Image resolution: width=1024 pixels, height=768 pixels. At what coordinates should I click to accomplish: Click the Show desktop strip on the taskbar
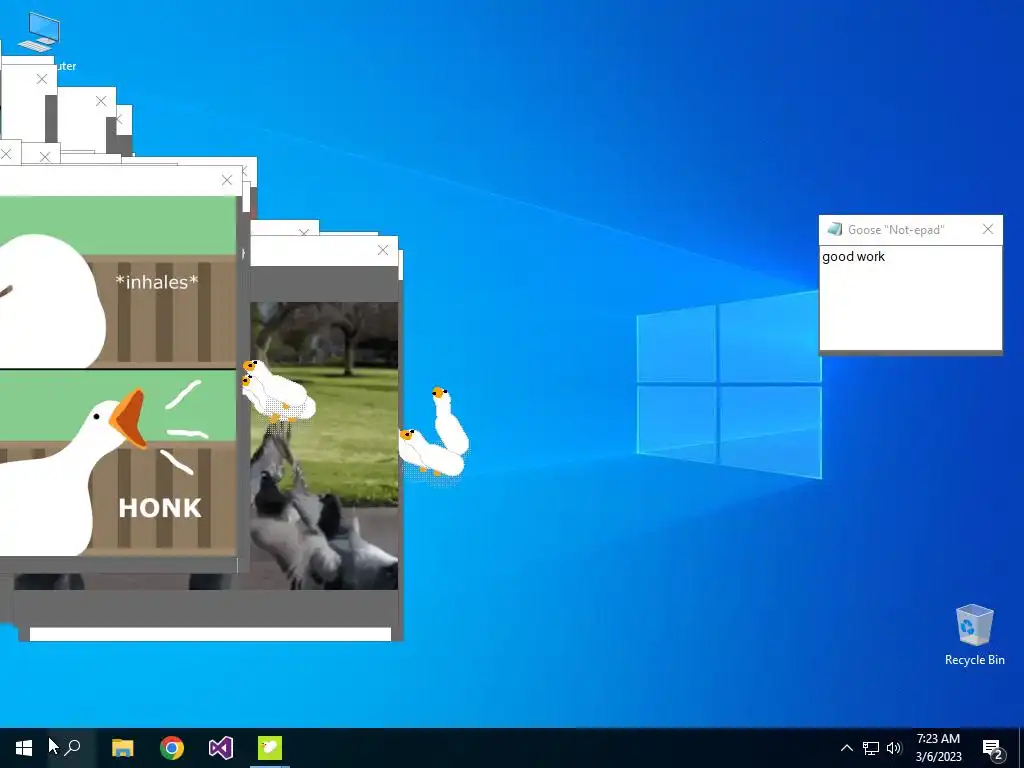1021,748
